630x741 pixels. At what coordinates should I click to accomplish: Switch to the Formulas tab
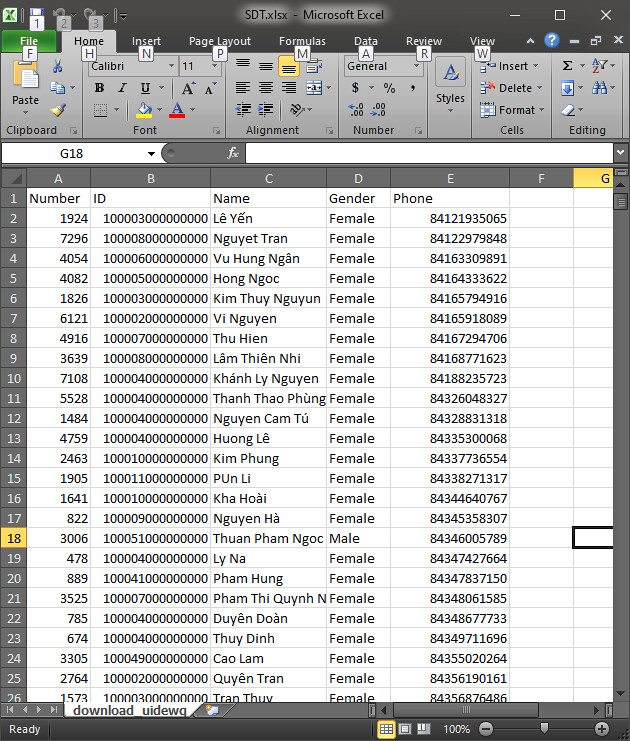pos(302,42)
